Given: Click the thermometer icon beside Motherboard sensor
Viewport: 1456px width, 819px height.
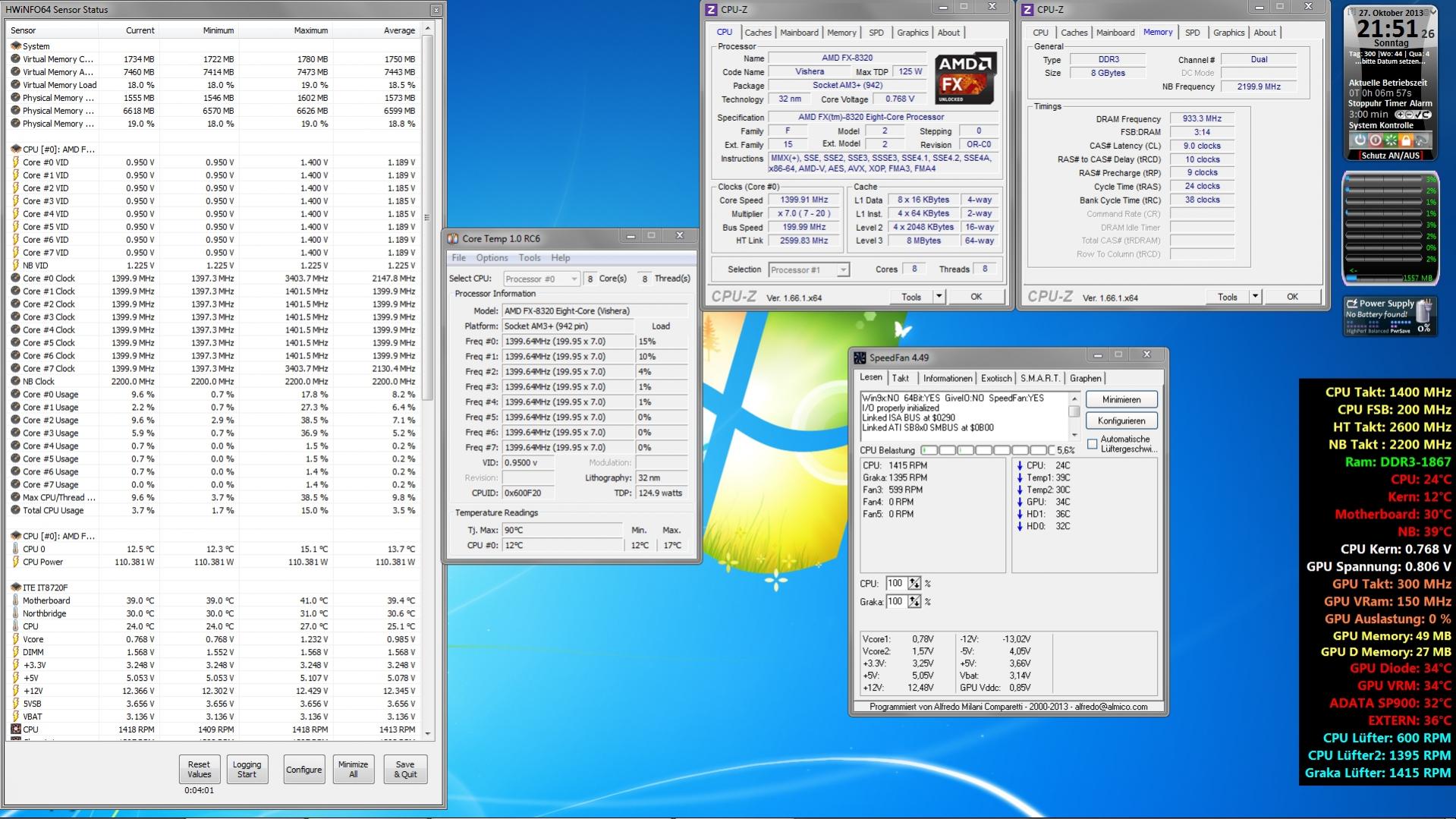Looking at the screenshot, I should coord(15,600).
